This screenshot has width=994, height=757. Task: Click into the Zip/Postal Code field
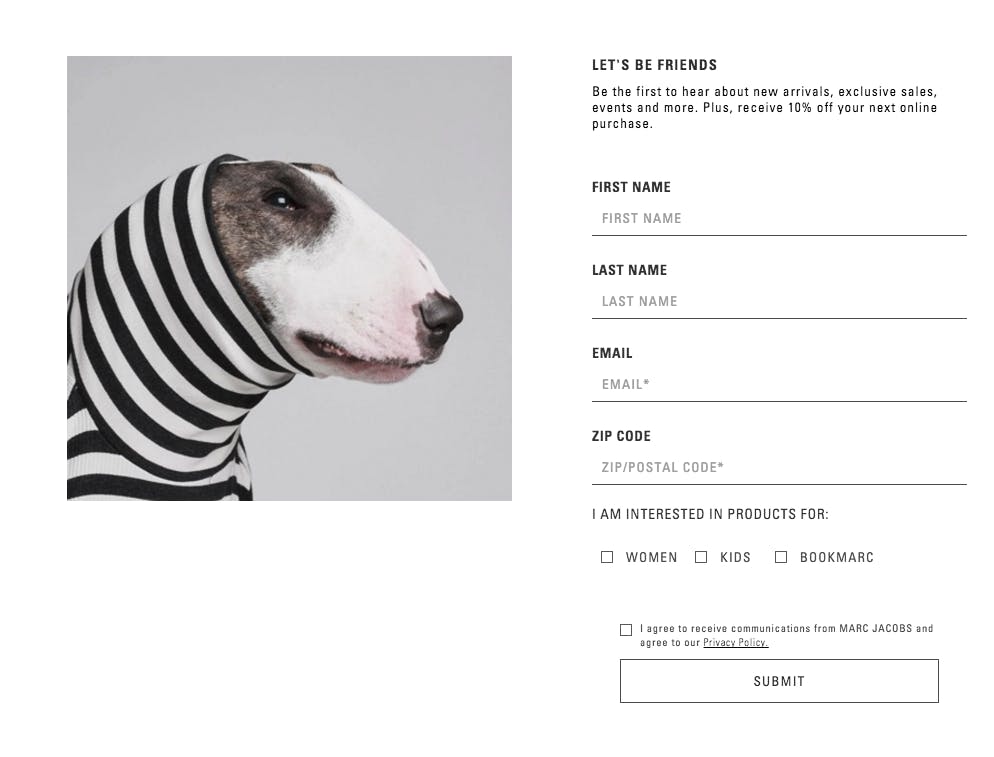779,468
